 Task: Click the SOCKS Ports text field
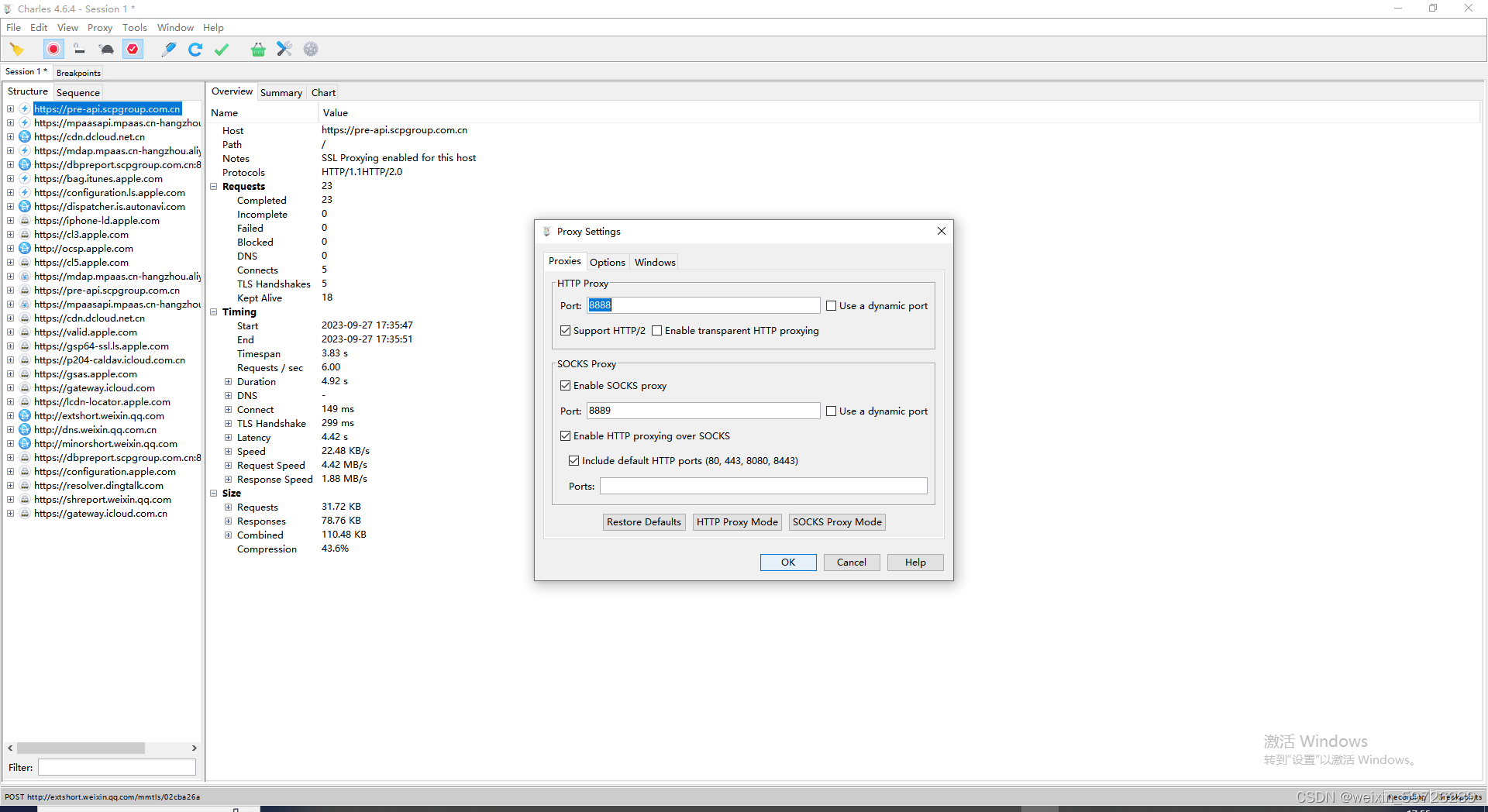click(763, 486)
